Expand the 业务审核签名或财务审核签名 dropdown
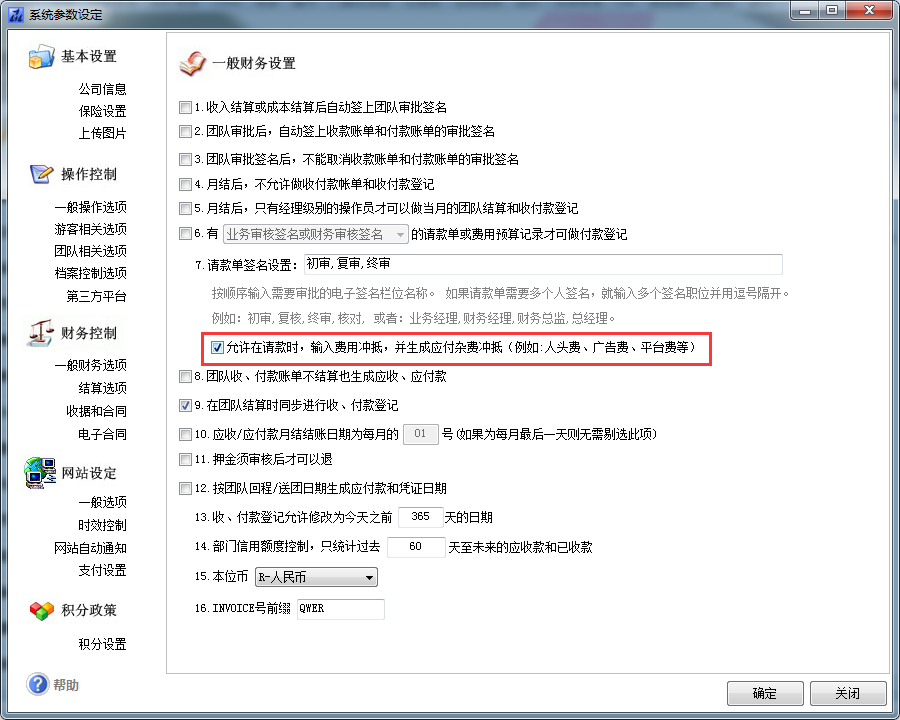 tap(316, 234)
